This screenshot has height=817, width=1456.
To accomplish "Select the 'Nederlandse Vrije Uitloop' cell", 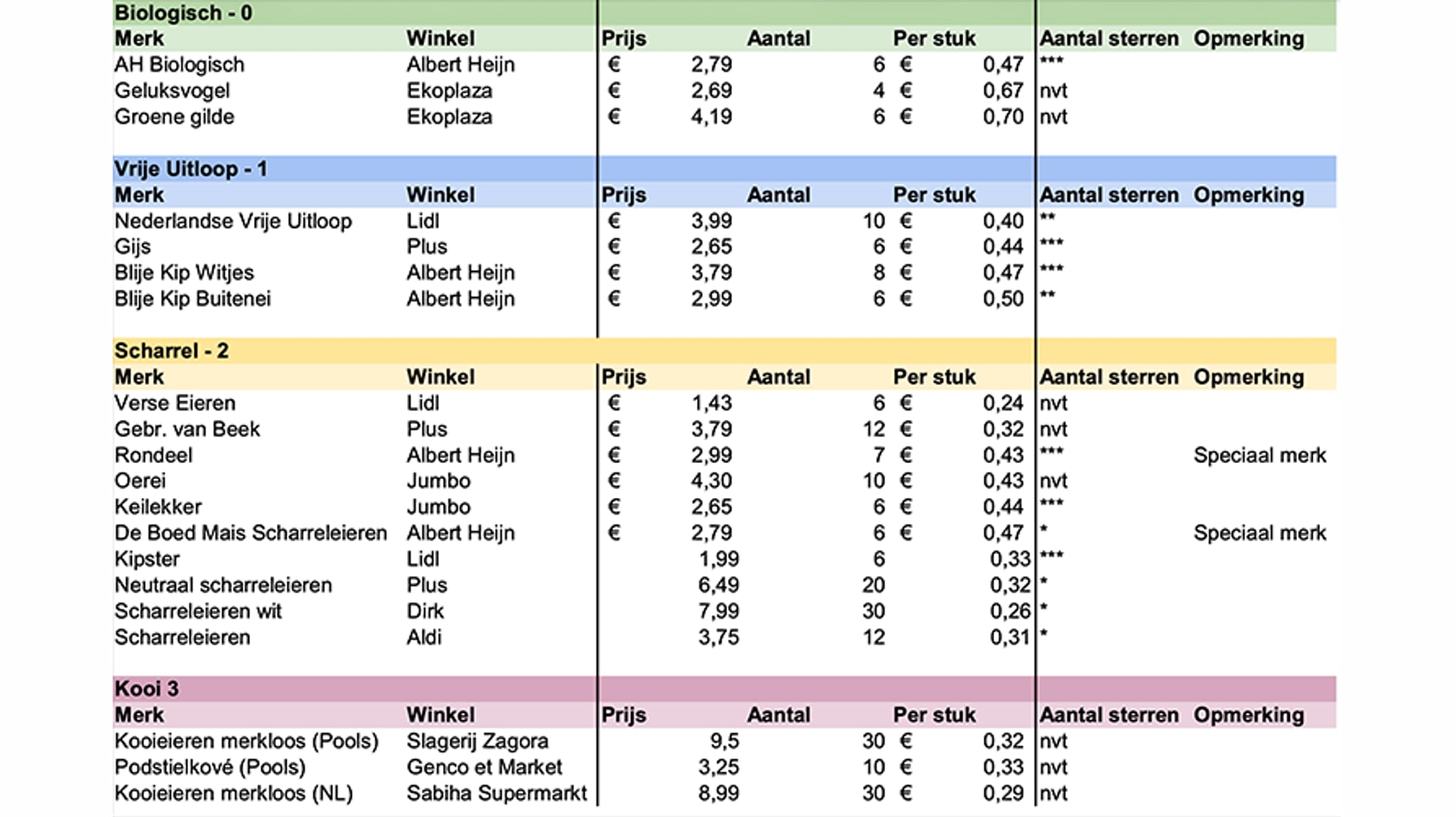I will click(x=234, y=221).
